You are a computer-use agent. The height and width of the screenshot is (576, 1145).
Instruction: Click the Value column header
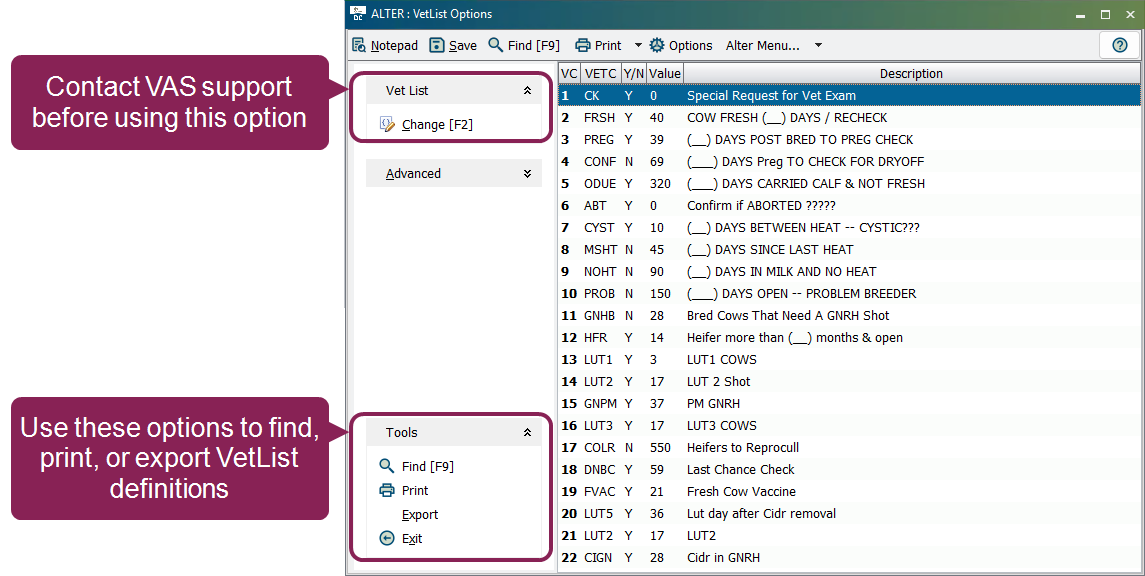[x=664, y=73]
